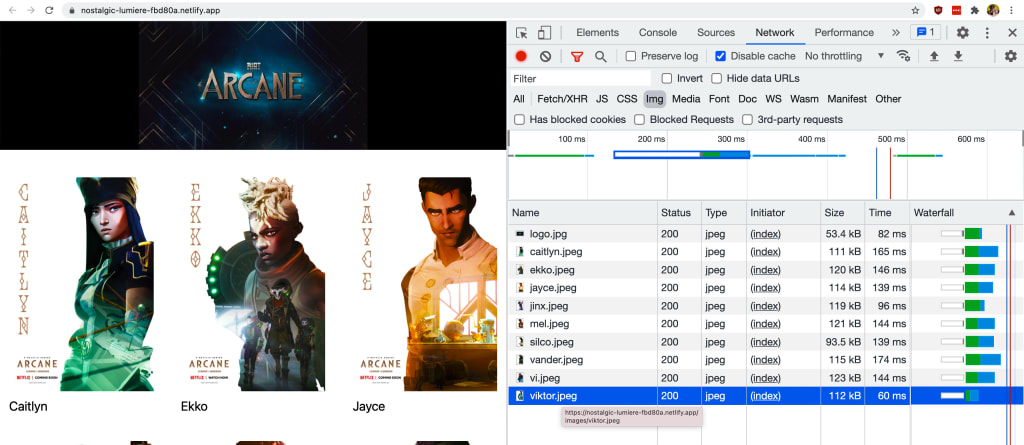Expand more DevTools tabs chevron
The image size is (1024, 445).
point(895,33)
